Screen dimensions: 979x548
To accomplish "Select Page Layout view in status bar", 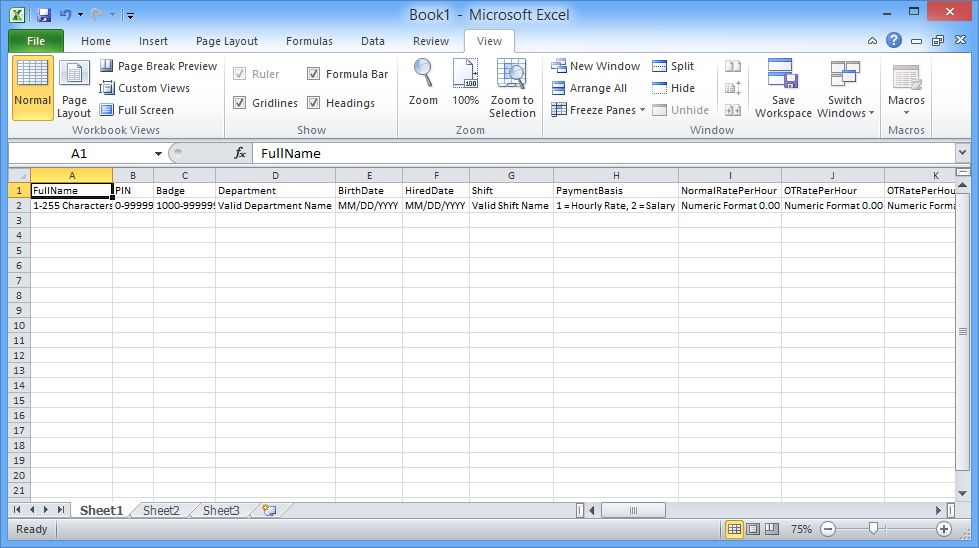I will [753, 529].
